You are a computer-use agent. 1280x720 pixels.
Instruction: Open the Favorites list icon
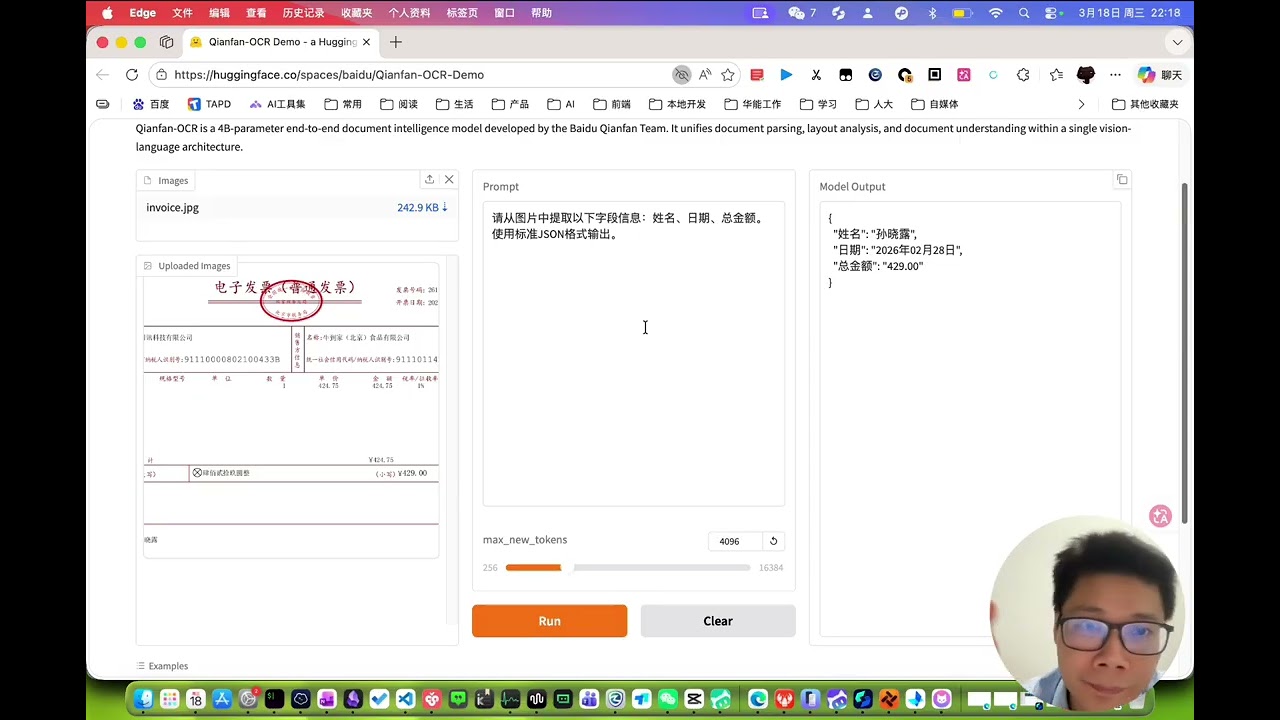(x=1057, y=75)
